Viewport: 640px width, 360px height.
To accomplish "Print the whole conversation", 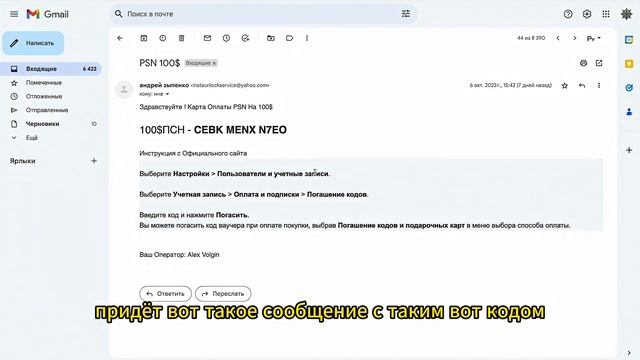I will pyautogui.click(x=583, y=63).
